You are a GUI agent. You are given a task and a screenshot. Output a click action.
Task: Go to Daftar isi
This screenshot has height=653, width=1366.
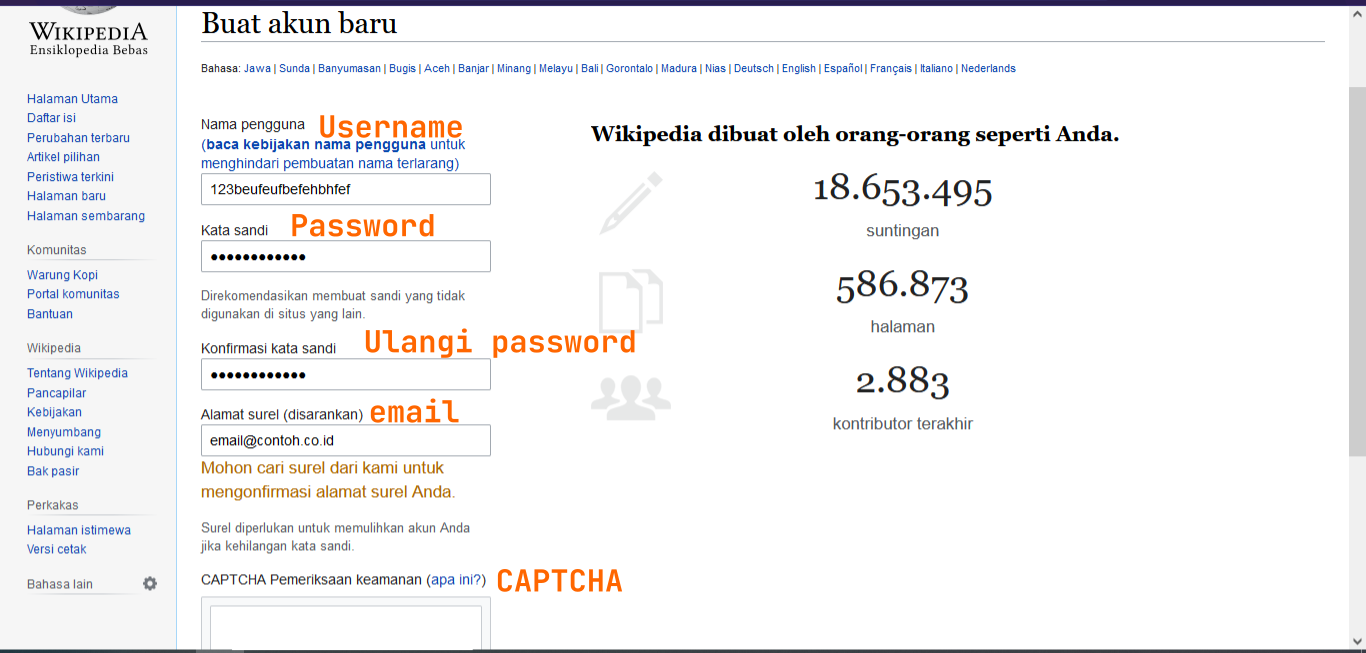point(51,118)
